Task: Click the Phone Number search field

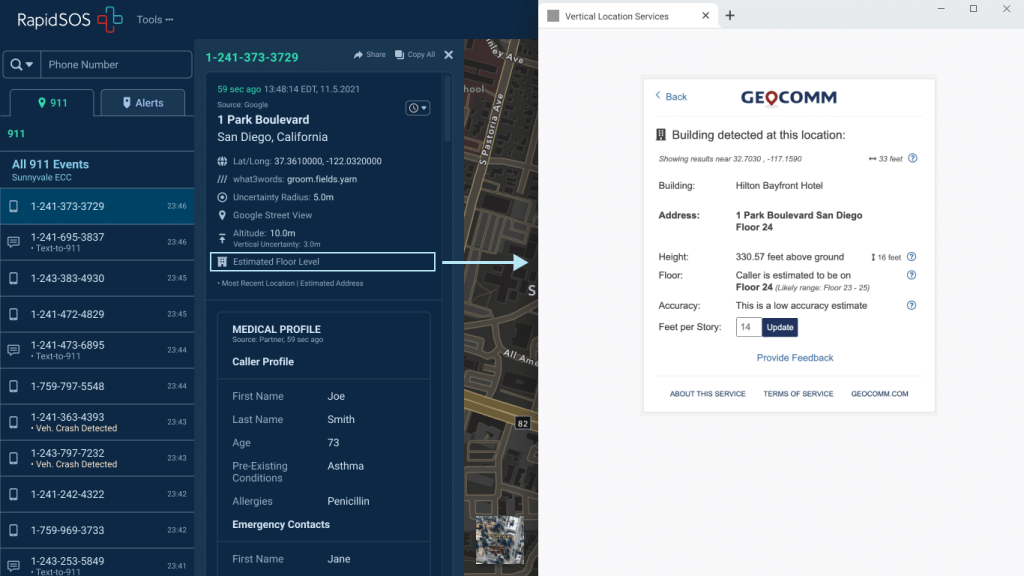Action: (115, 65)
